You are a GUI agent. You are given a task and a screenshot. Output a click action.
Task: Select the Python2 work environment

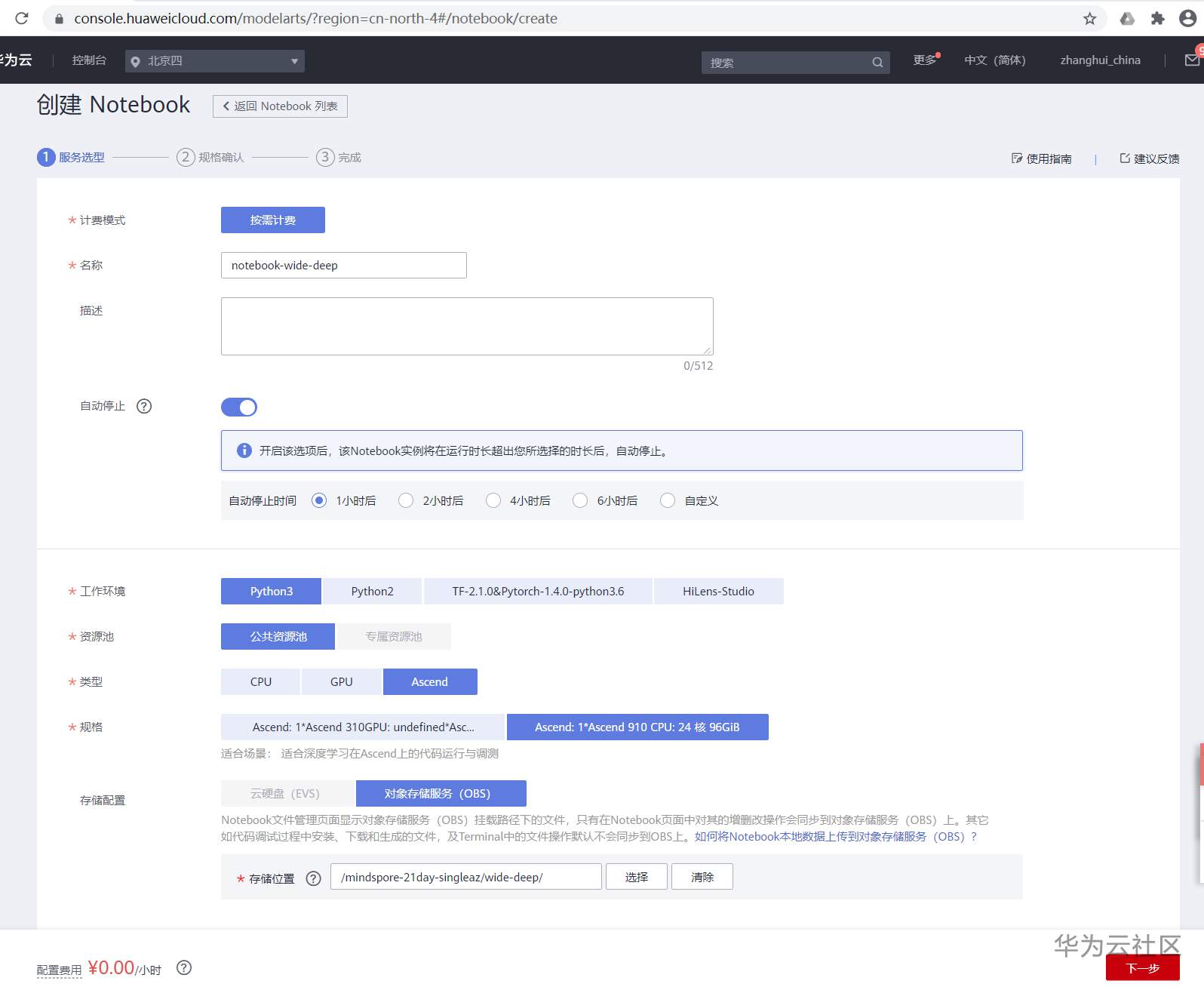coord(373,591)
